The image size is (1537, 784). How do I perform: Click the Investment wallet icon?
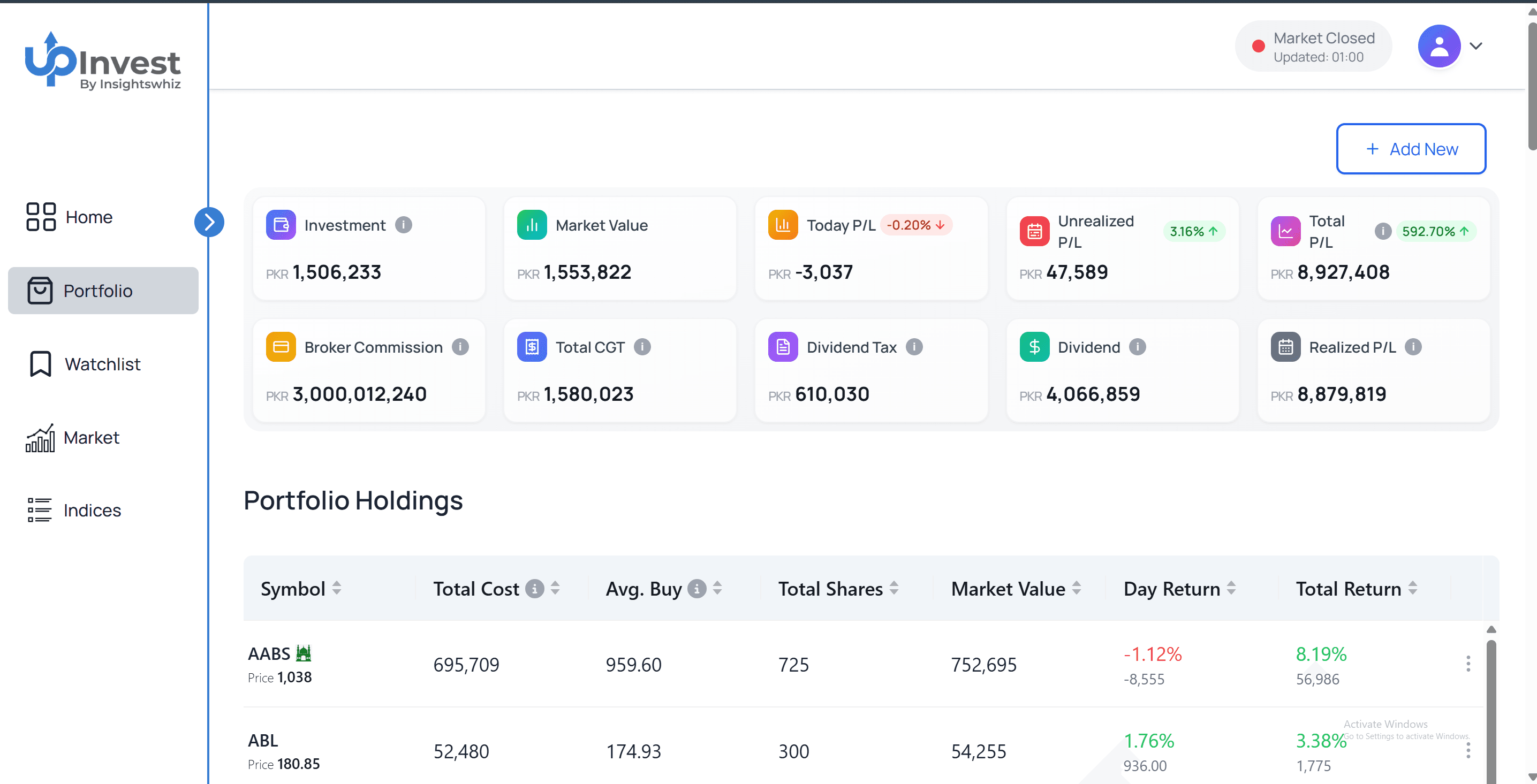pos(281,225)
